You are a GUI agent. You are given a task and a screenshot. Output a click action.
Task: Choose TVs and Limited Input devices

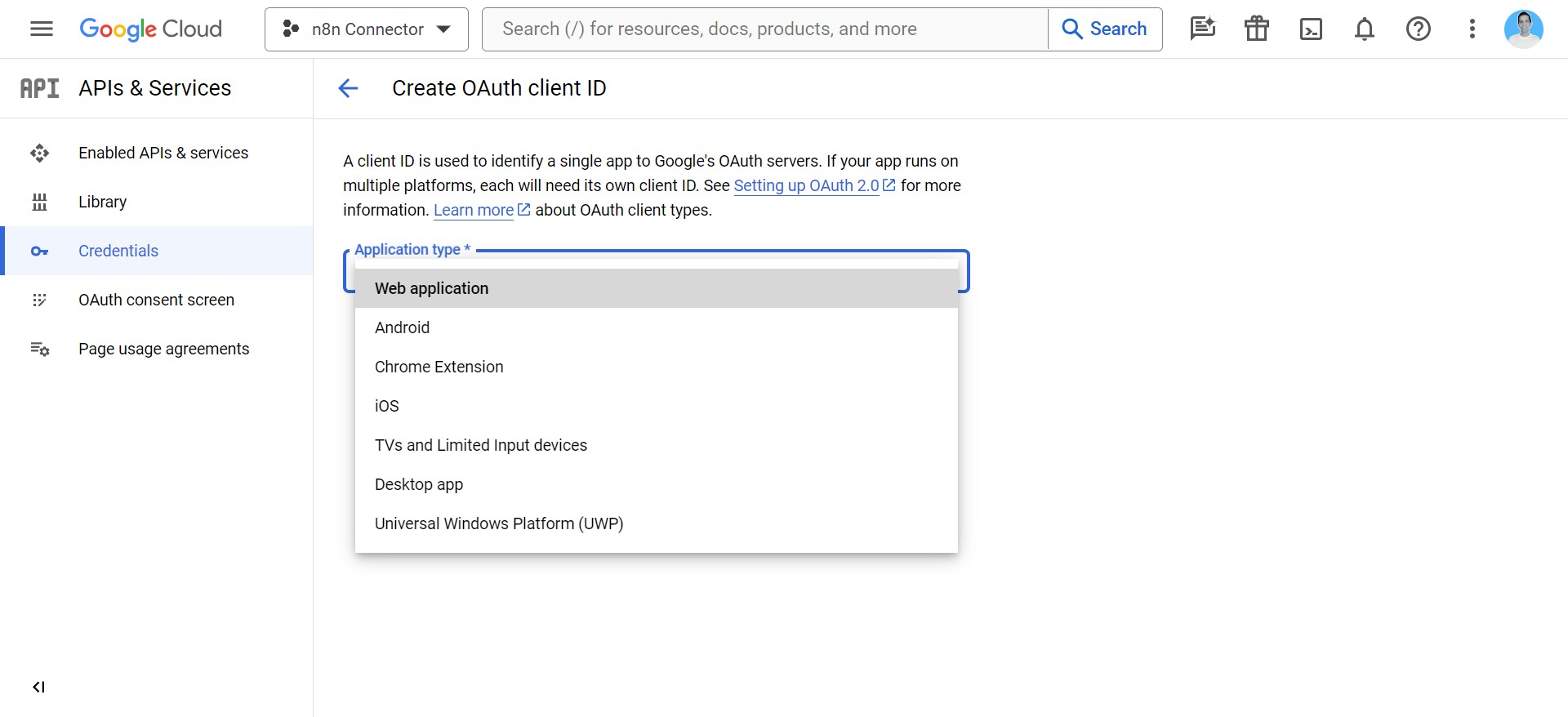(x=657, y=445)
